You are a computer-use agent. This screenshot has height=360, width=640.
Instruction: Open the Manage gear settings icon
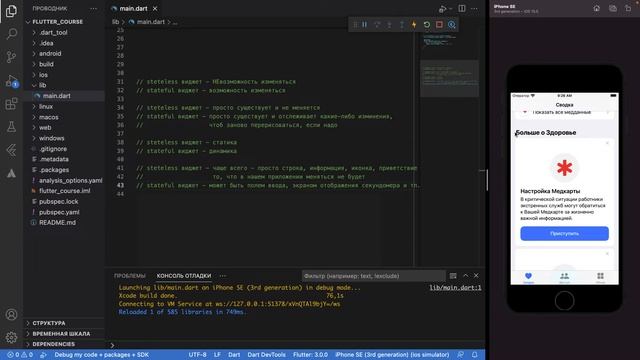click(x=11, y=338)
